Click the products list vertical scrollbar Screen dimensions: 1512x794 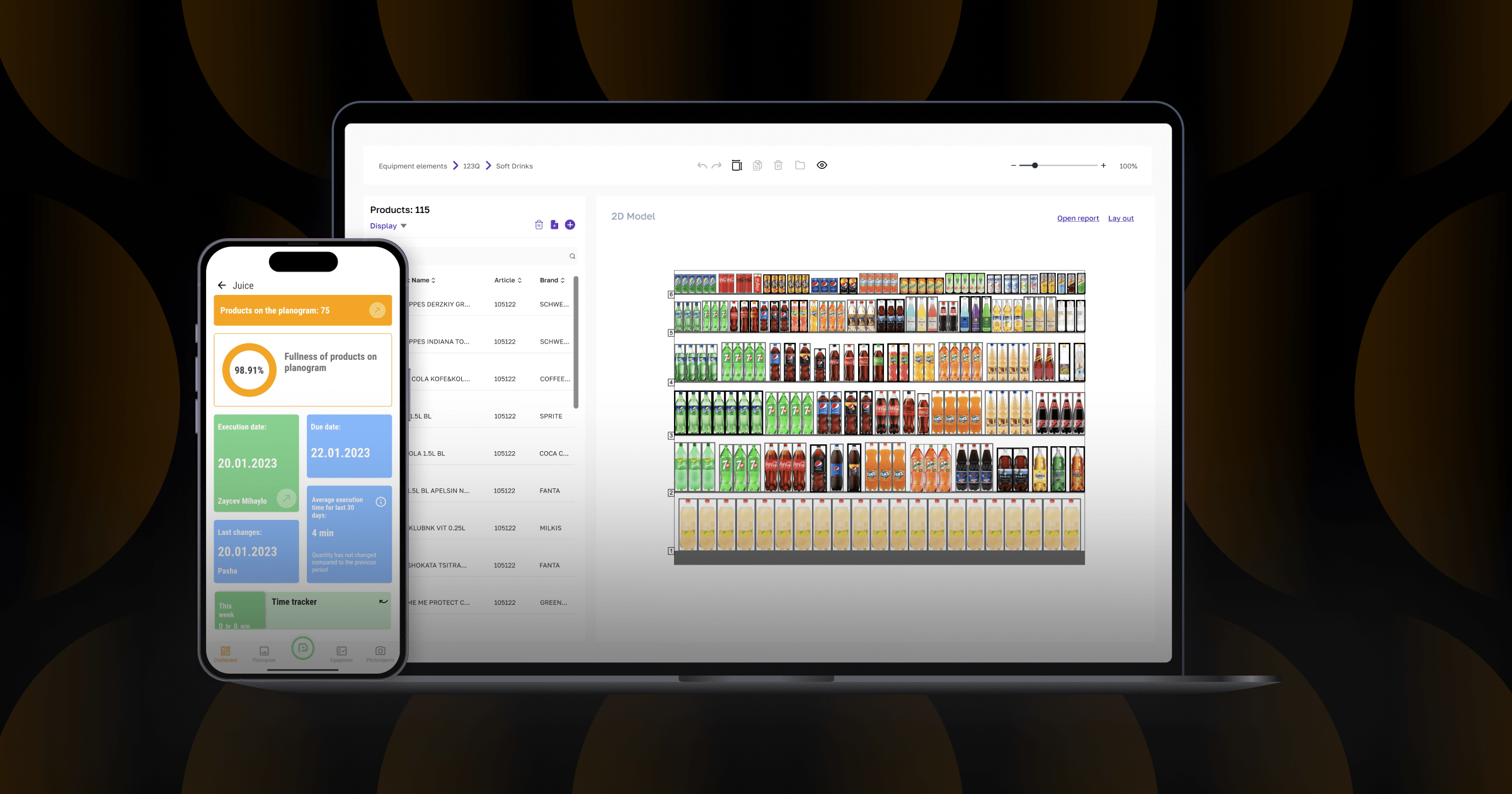point(576,342)
